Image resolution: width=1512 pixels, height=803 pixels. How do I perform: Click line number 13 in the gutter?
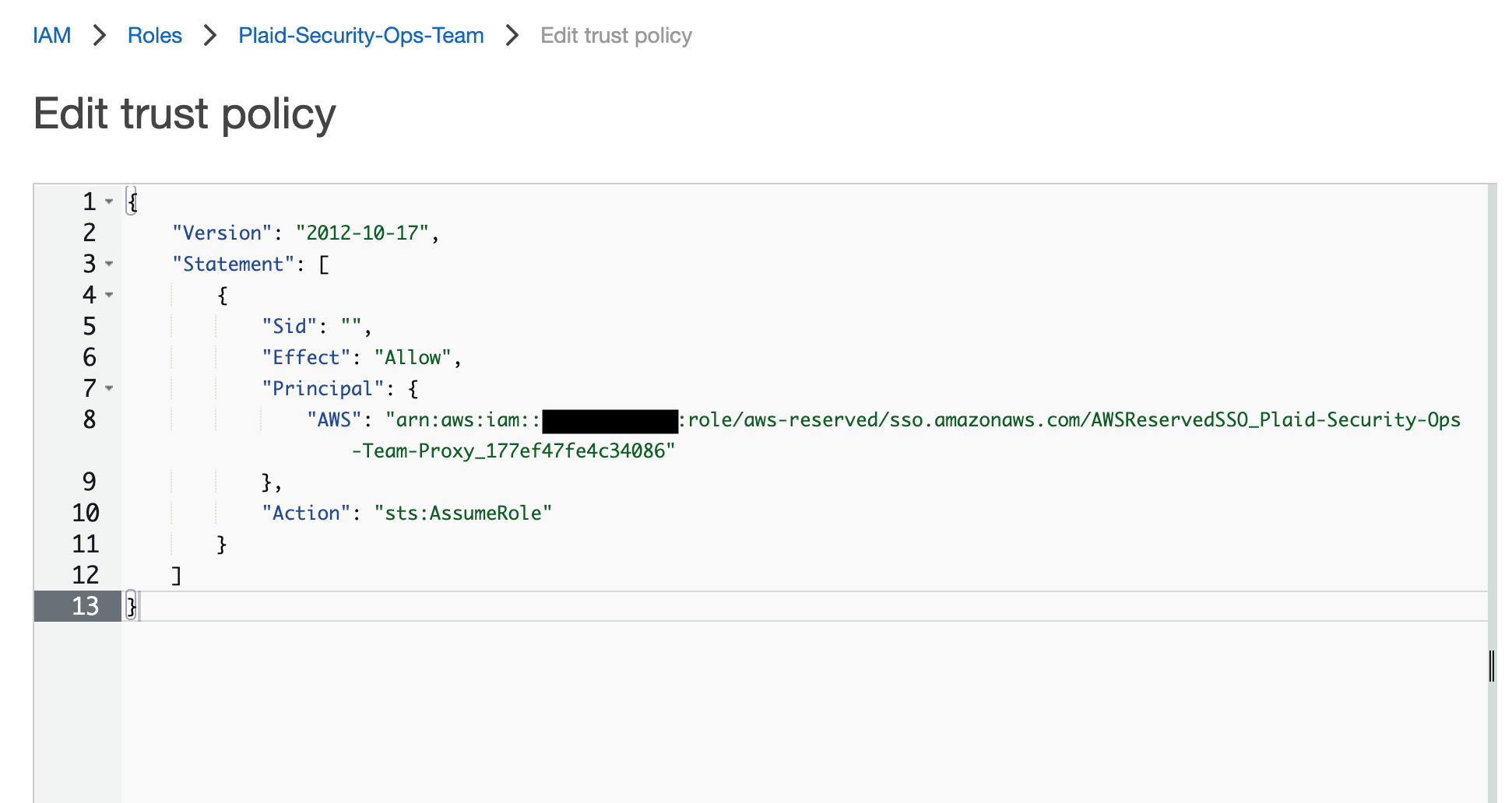86,606
